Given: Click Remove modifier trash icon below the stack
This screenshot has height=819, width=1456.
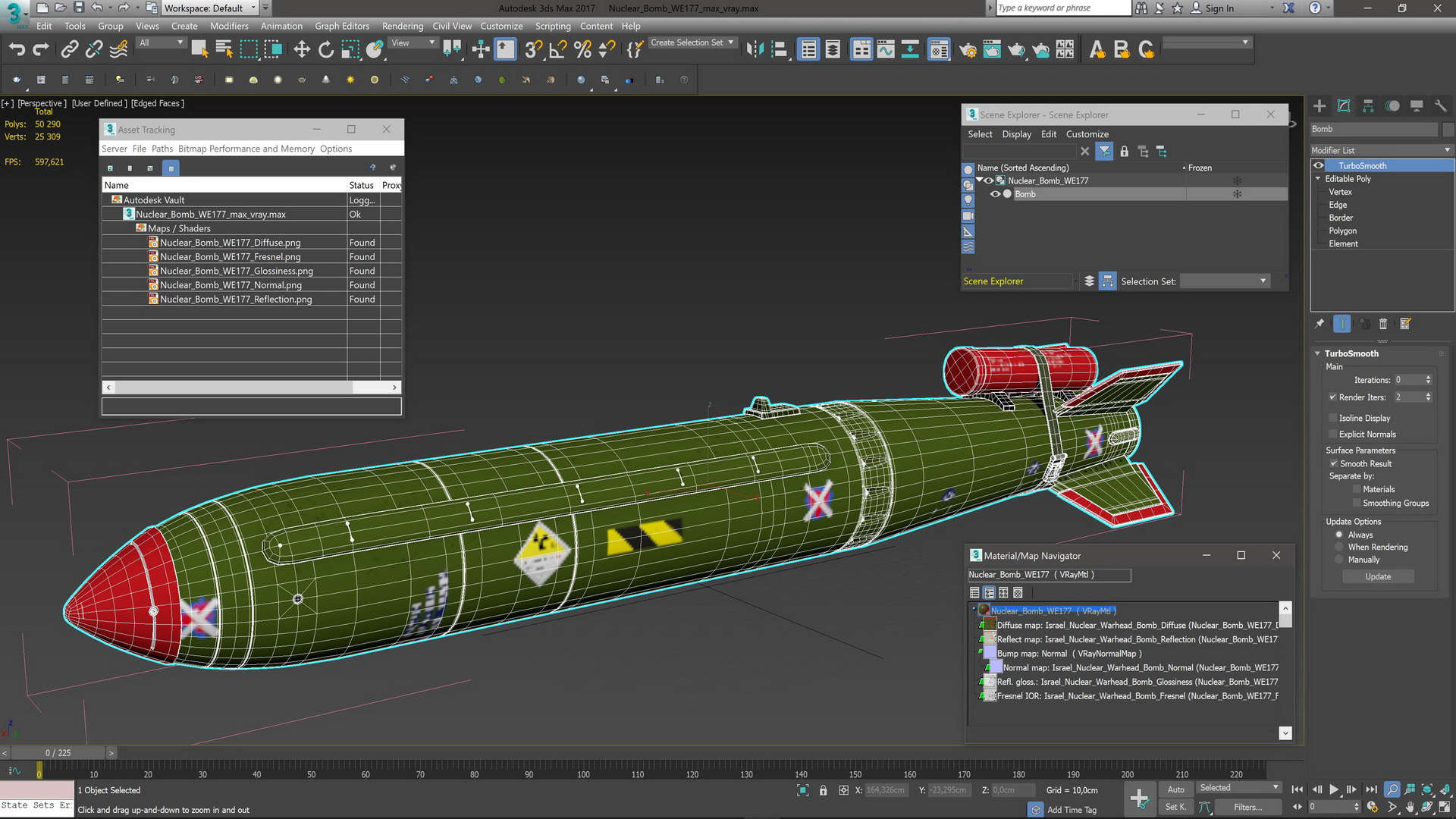Looking at the screenshot, I should coord(1383,325).
